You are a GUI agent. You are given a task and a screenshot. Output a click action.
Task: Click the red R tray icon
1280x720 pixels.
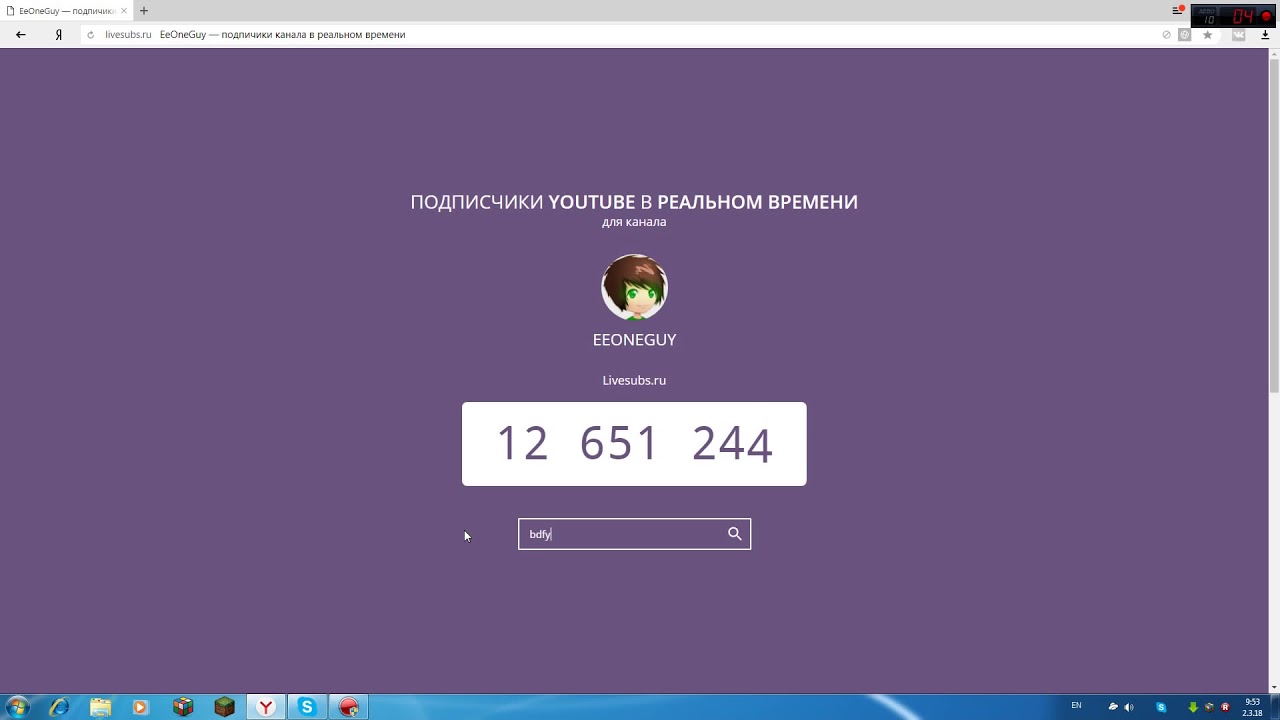coord(1225,707)
